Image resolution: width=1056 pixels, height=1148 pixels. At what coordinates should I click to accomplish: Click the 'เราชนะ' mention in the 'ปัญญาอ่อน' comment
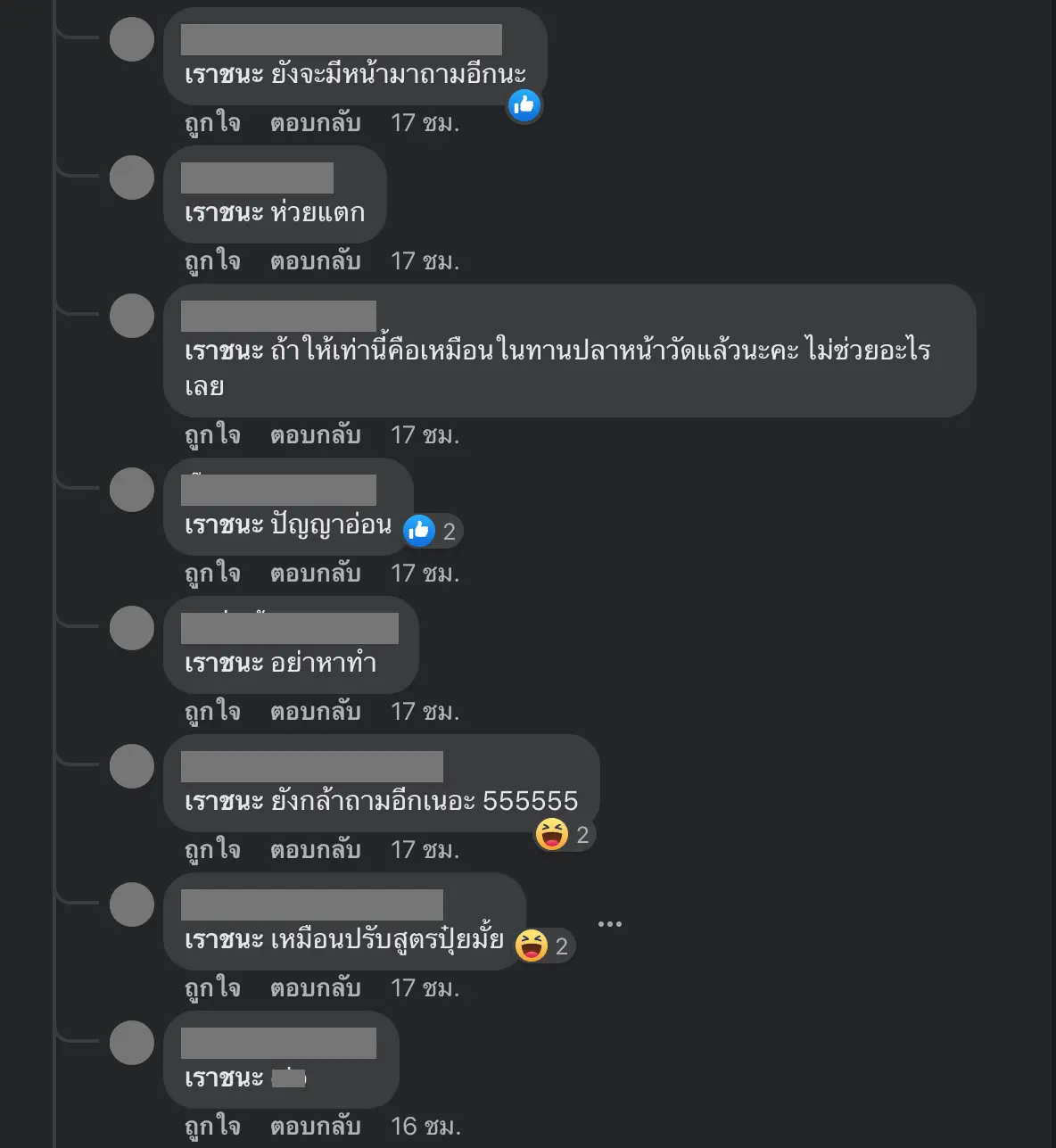224,525
